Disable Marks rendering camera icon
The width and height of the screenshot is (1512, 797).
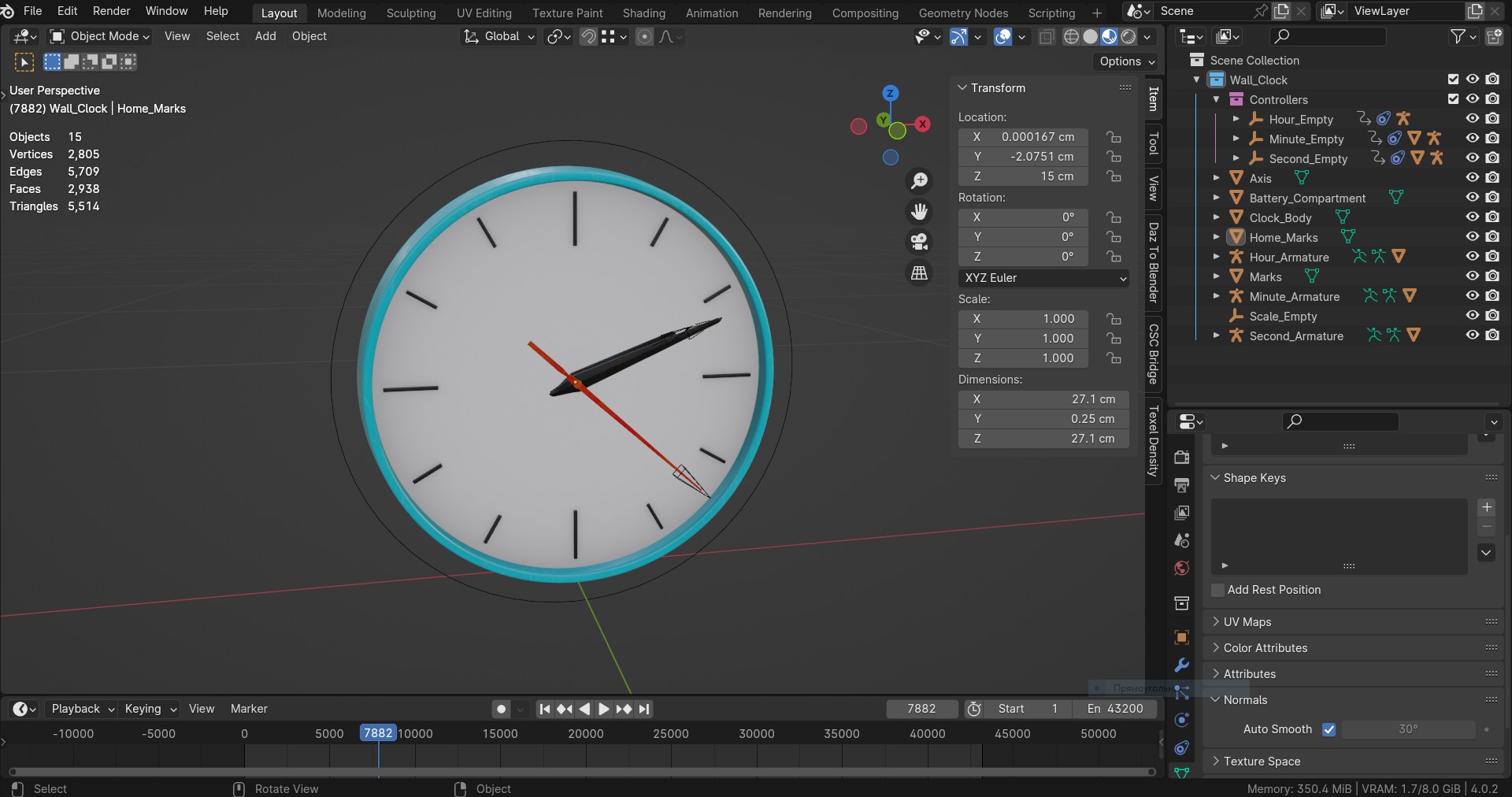(1492, 276)
